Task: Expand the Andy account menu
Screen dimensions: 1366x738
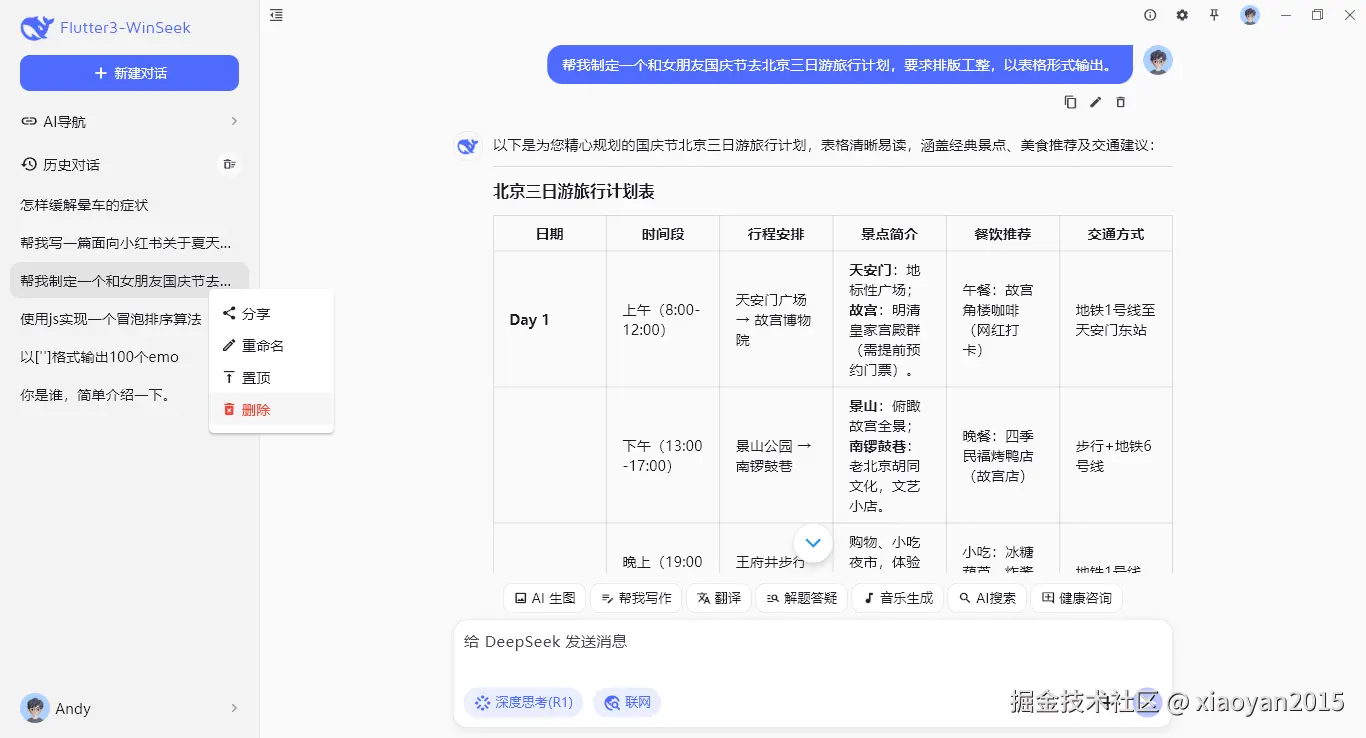Action: pos(129,708)
